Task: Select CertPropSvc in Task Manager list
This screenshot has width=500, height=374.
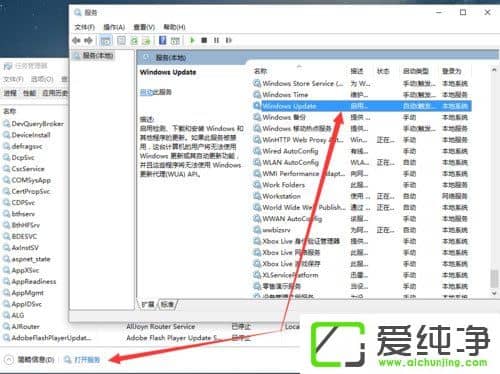Action: pyautogui.click(x=27, y=191)
